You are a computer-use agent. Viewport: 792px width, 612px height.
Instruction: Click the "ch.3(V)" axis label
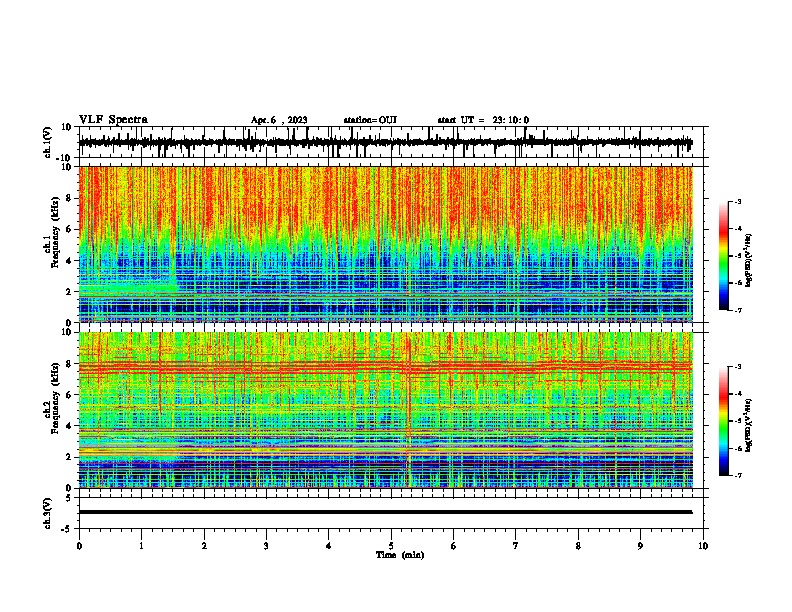[48, 513]
